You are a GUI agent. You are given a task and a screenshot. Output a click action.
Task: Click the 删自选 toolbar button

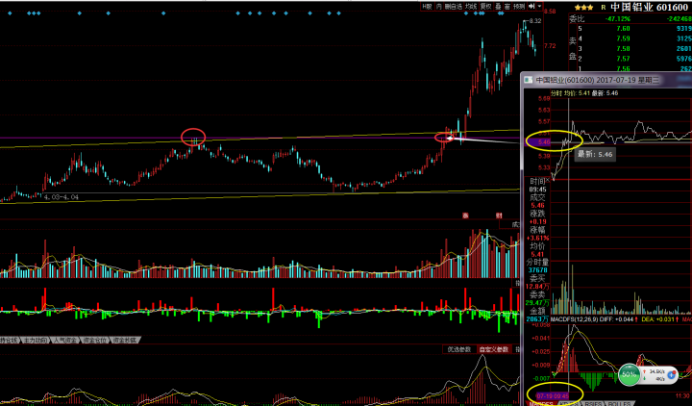452,7
